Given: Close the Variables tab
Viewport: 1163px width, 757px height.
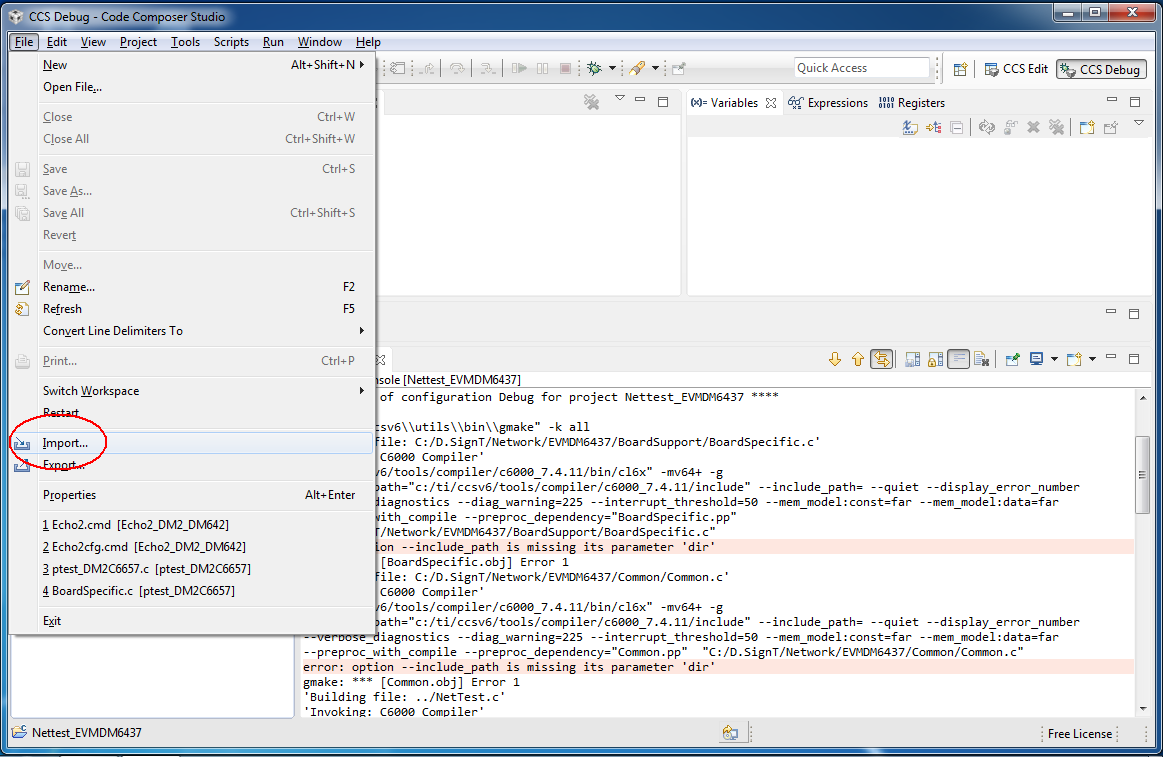Looking at the screenshot, I should (771, 103).
